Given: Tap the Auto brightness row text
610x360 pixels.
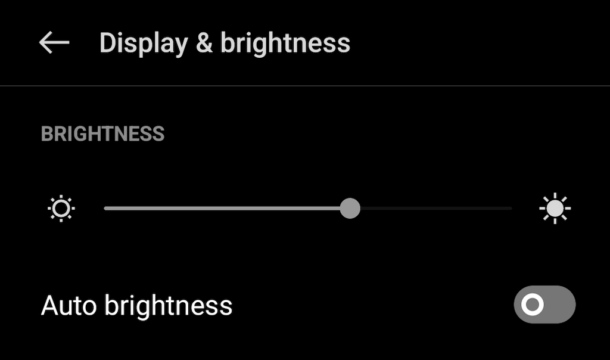Looking at the screenshot, I should click(x=137, y=306).
